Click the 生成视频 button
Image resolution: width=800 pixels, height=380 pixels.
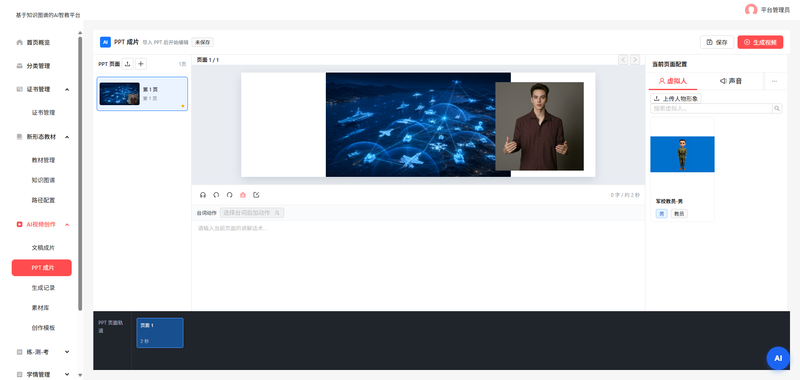760,42
